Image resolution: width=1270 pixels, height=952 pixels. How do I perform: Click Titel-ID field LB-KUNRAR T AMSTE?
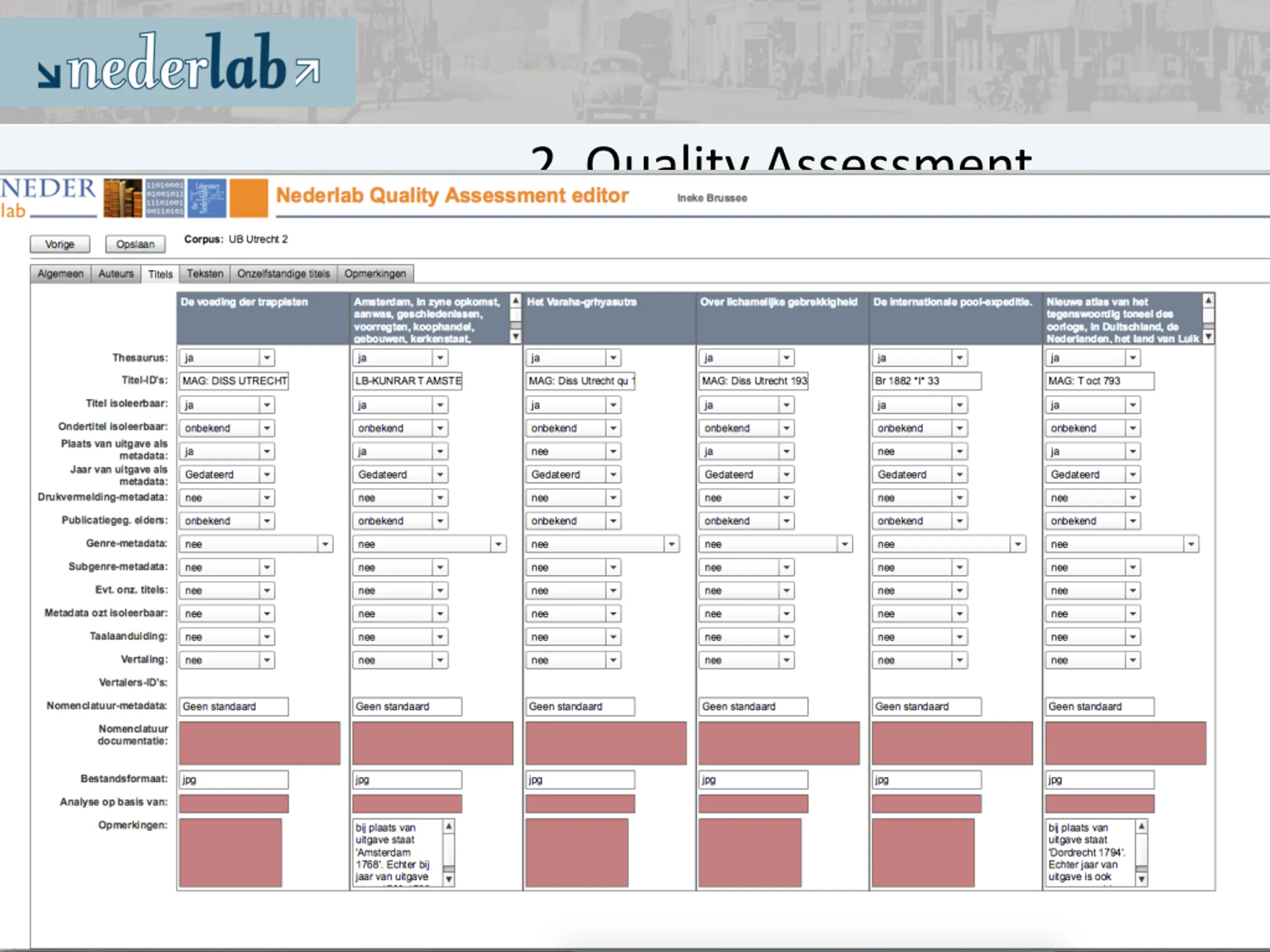tap(408, 381)
